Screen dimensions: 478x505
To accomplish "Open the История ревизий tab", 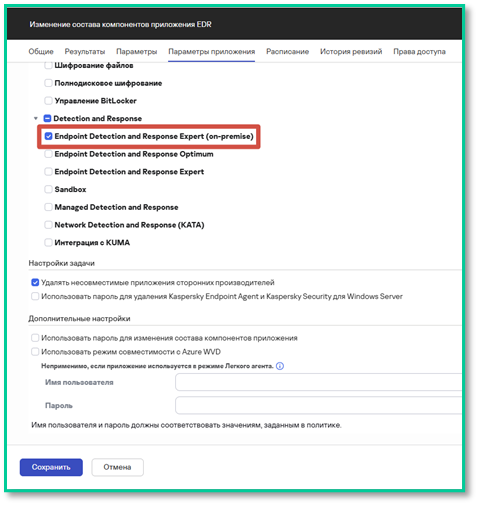I will click(x=351, y=52).
